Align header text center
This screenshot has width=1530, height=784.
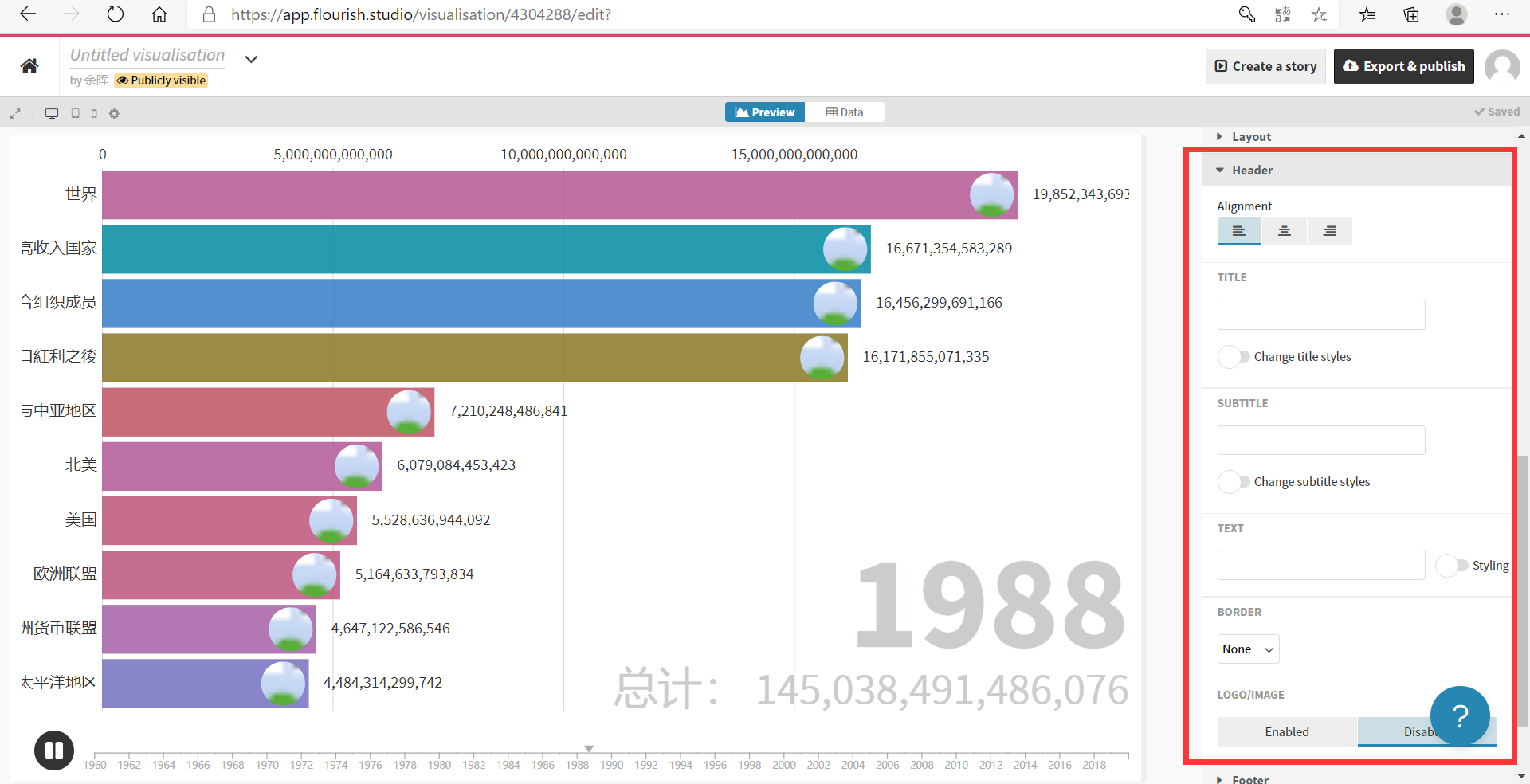(1285, 231)
